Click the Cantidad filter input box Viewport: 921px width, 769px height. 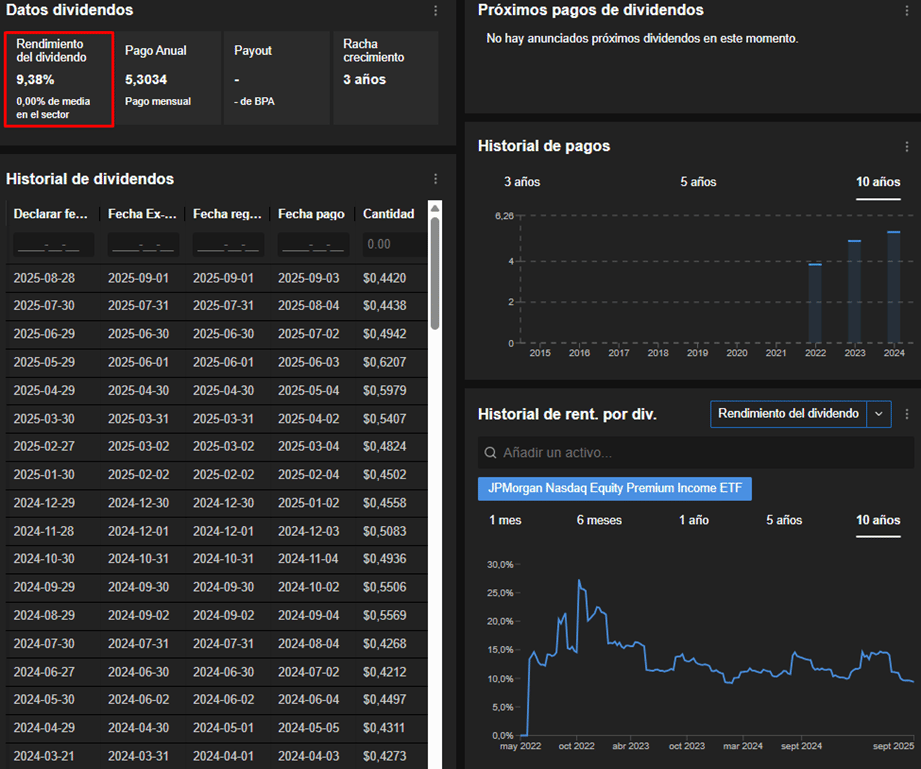click(390, 244)
